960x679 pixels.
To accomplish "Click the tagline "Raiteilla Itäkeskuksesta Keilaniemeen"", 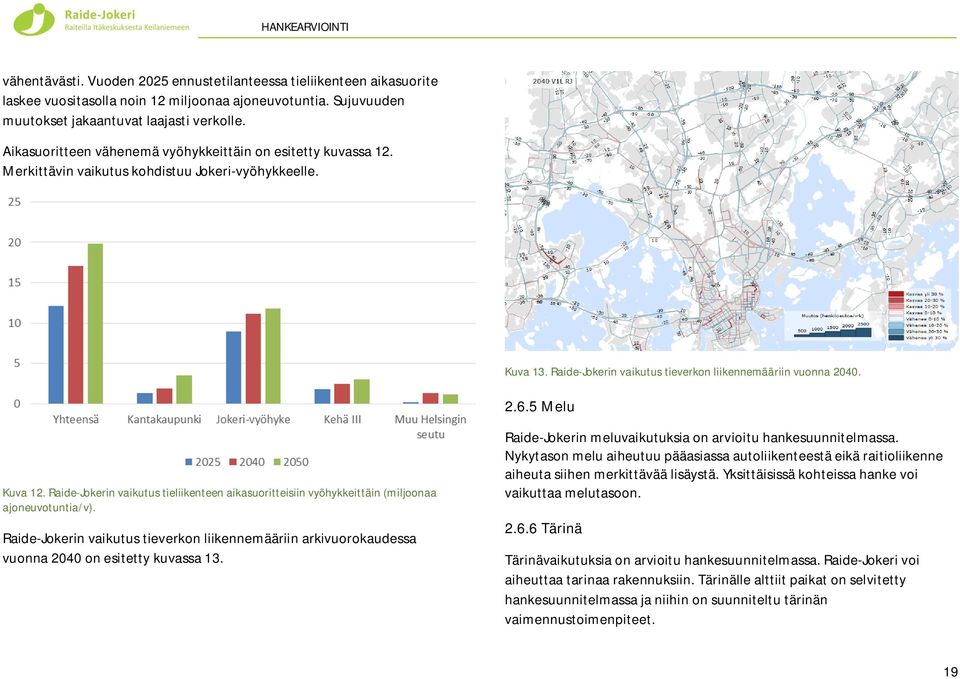I will click(127, 28).
